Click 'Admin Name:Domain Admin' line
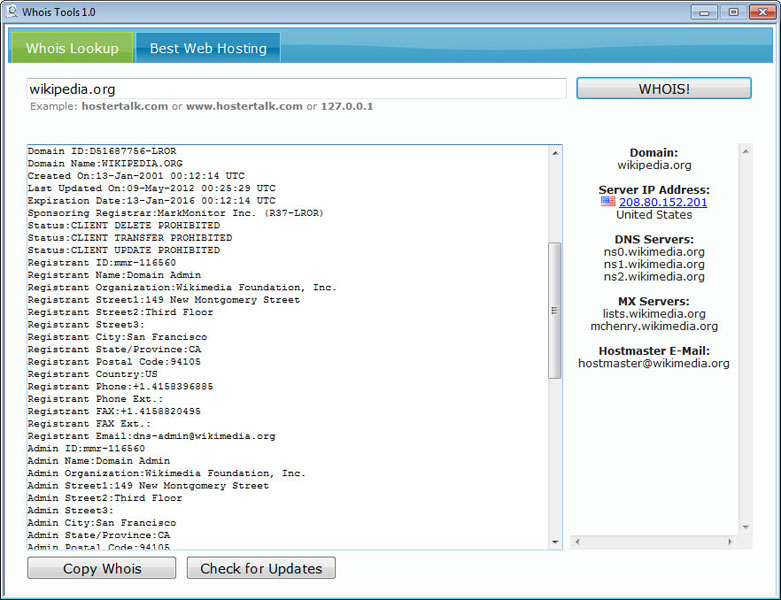This screenshot has height=600, width=781. 99,461
